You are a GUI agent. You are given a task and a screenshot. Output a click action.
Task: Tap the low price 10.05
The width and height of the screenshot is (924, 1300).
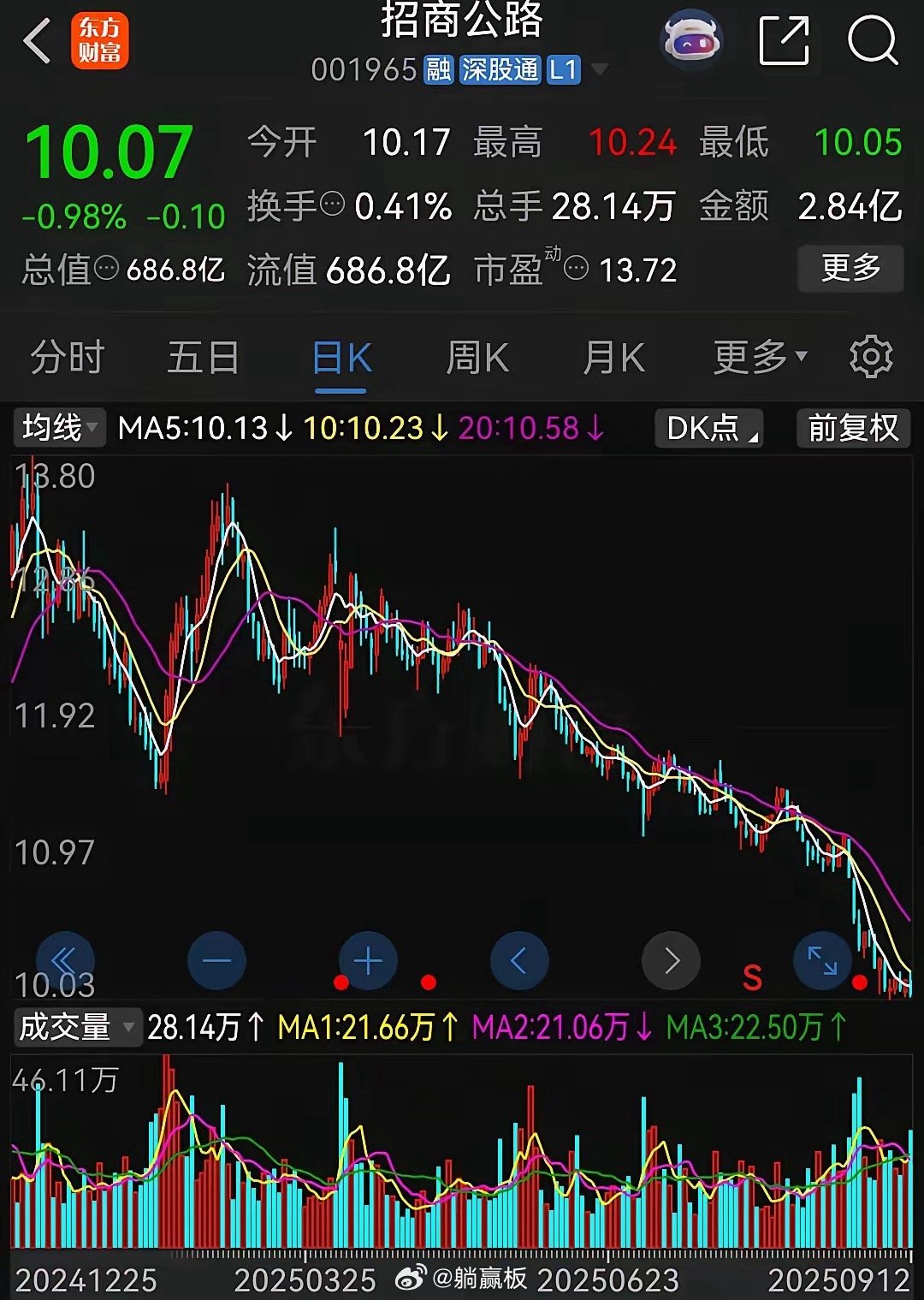(858, 142)
